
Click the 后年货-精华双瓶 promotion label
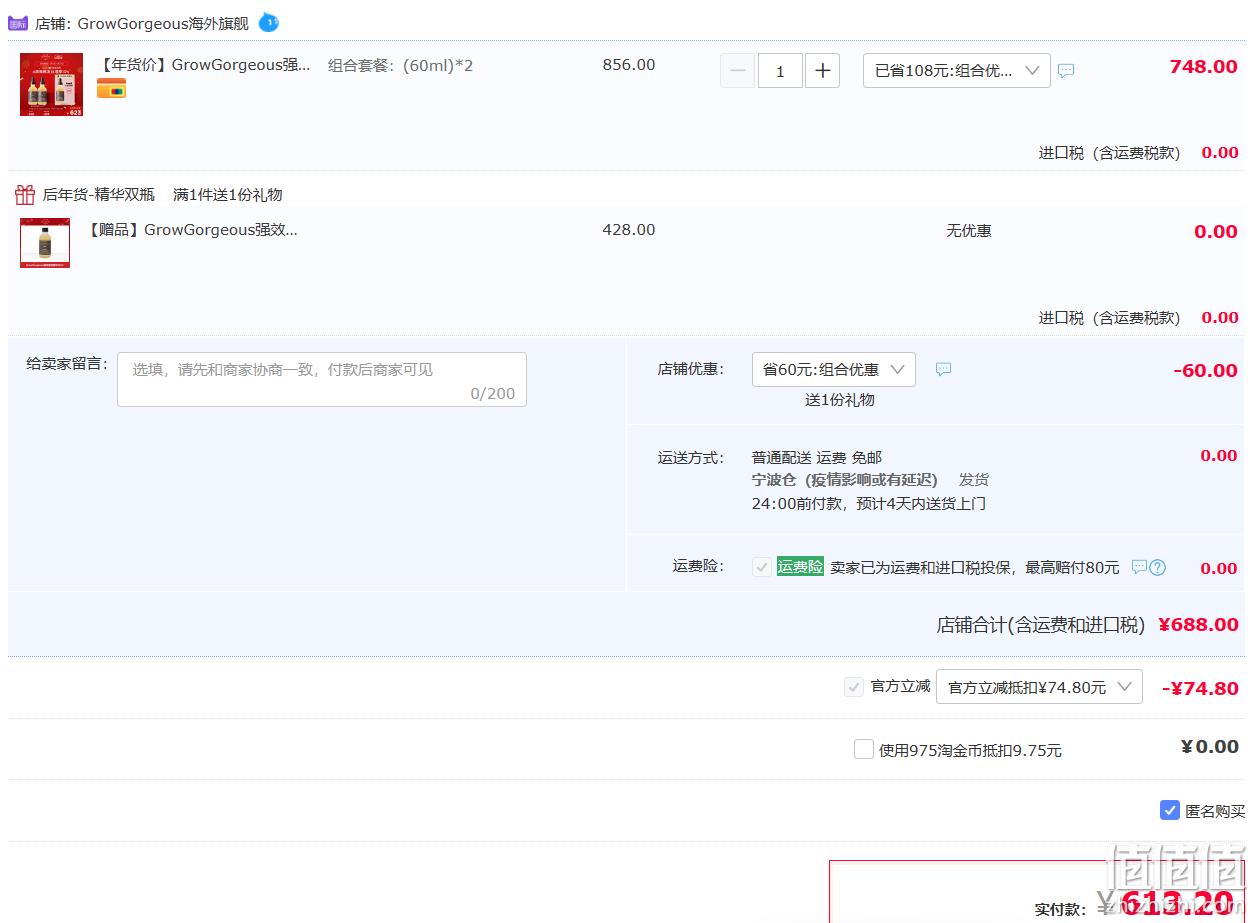(x=98, y=195)
